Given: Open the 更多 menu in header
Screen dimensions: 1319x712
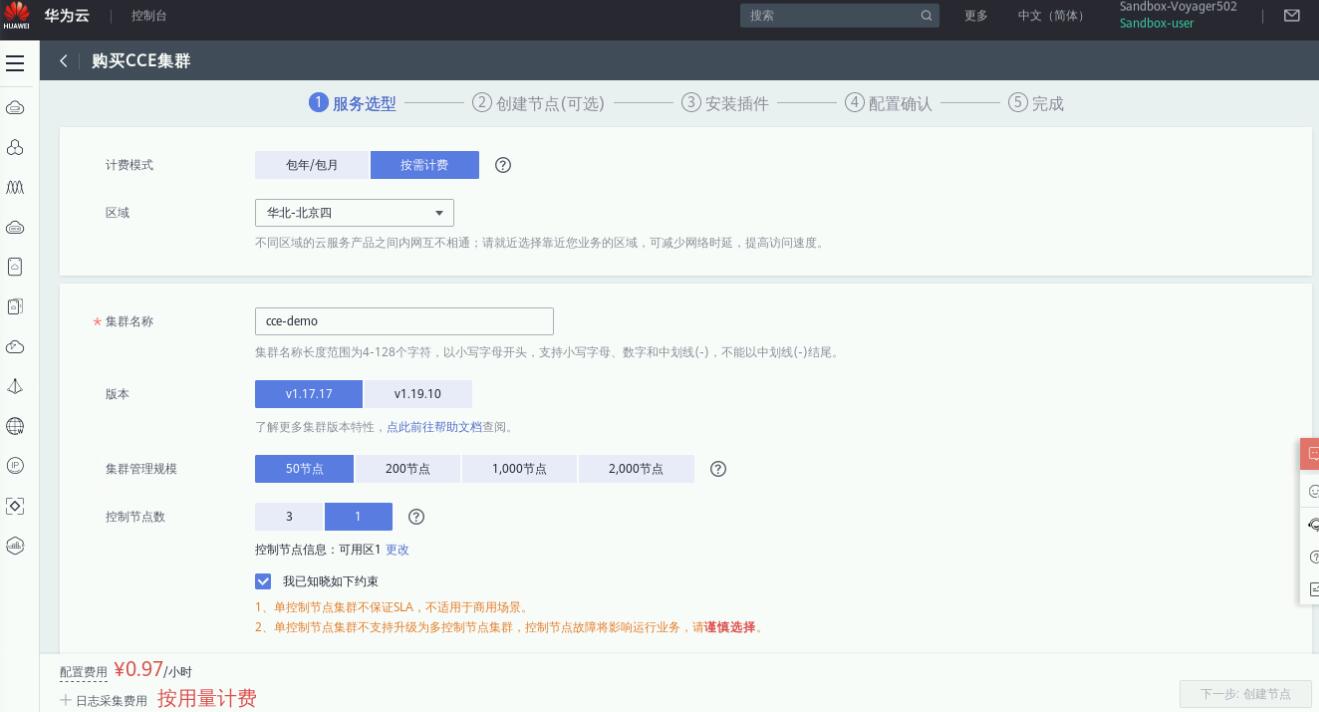Looking at the screenshot, I should point(976,16).
